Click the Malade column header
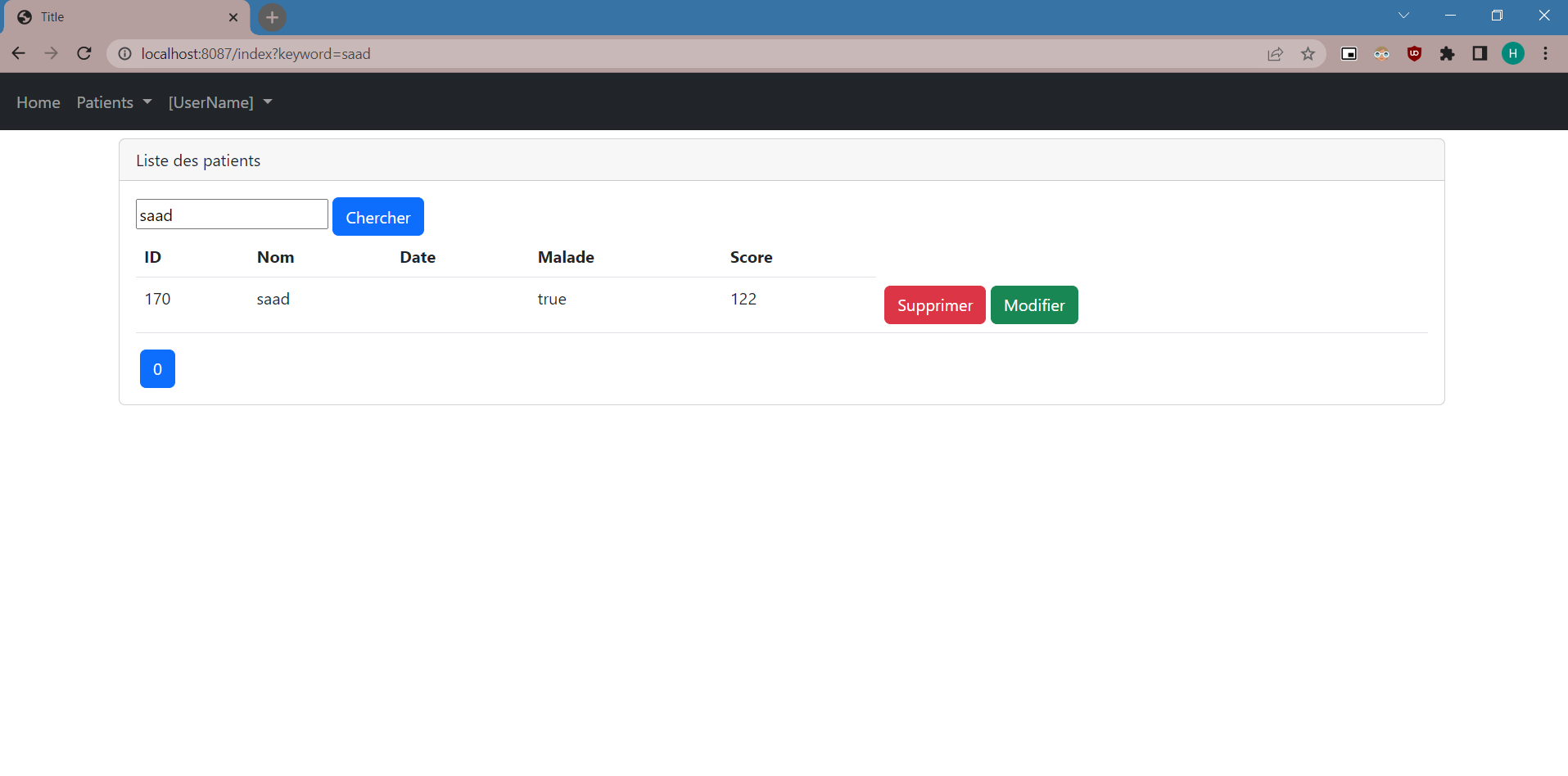This screenshot has width=1568, height=776. click(566, 257)
